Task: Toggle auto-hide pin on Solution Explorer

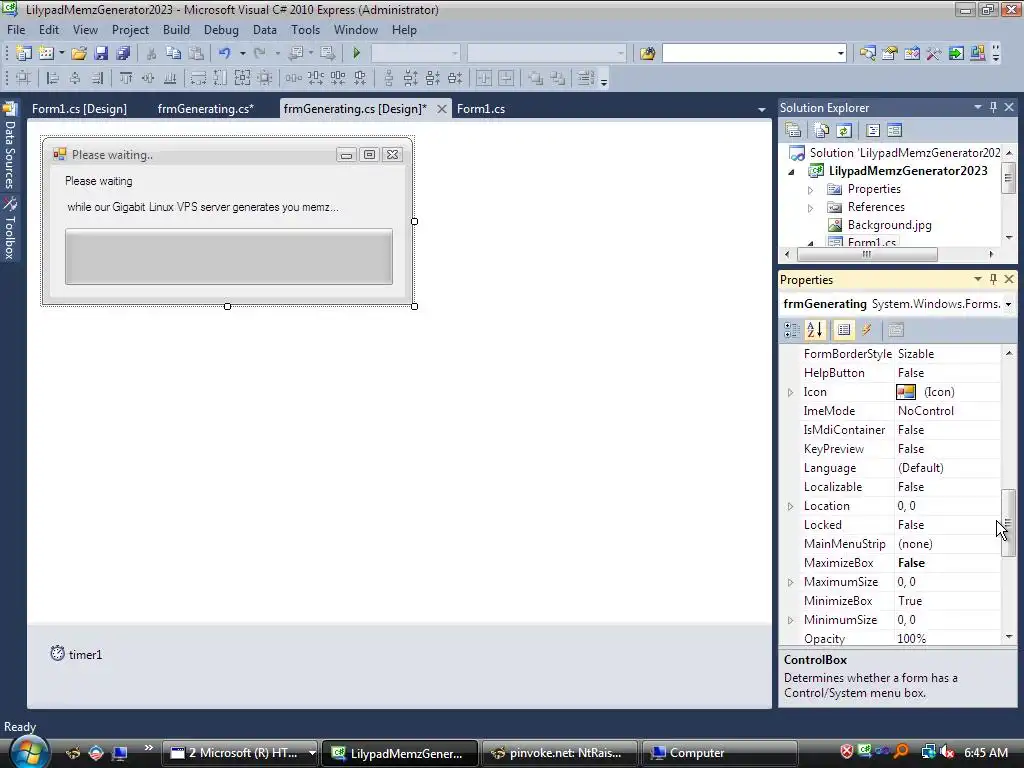Action: tap(993, 107)
